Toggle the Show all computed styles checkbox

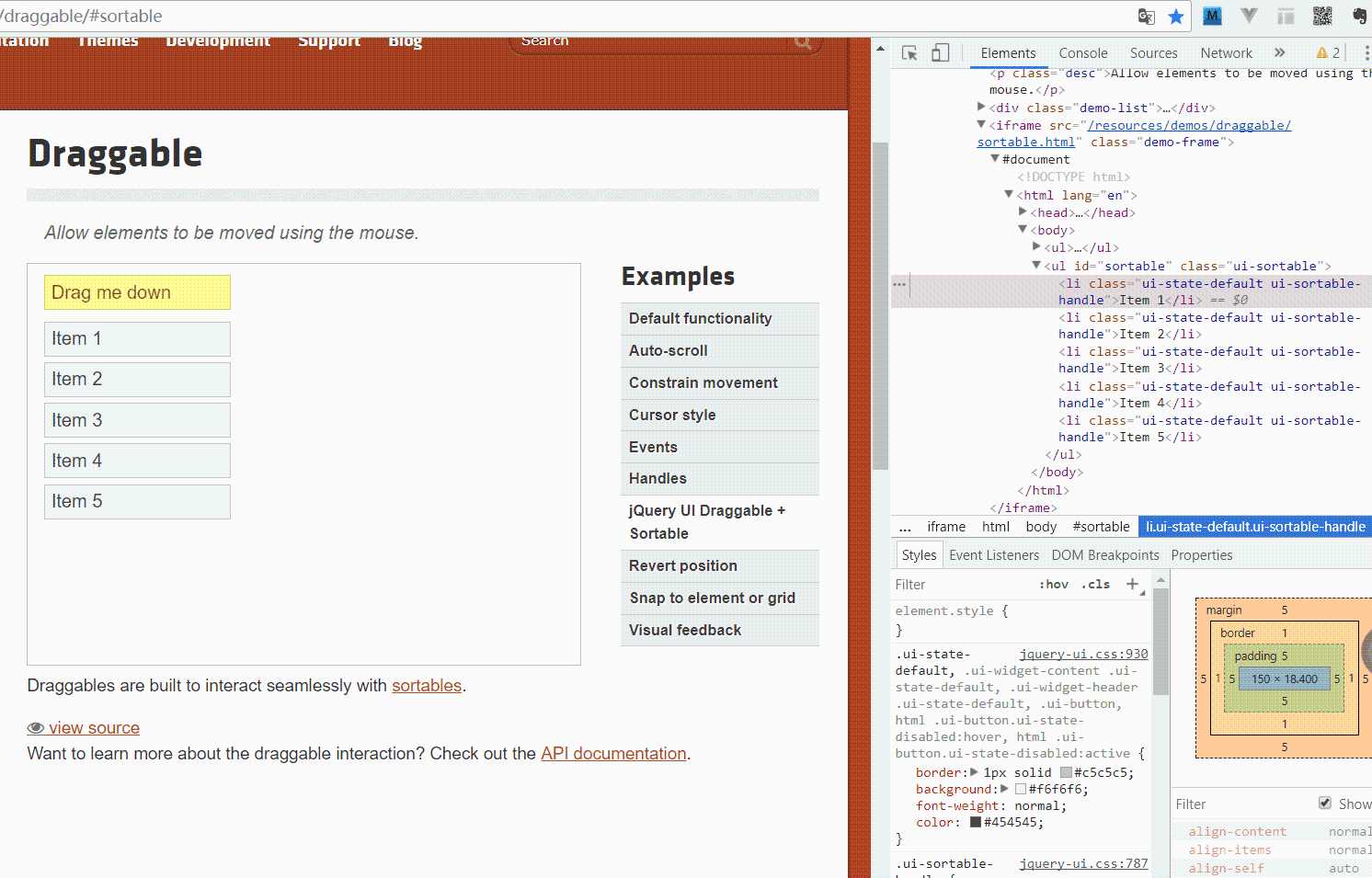pos(1325,803)
